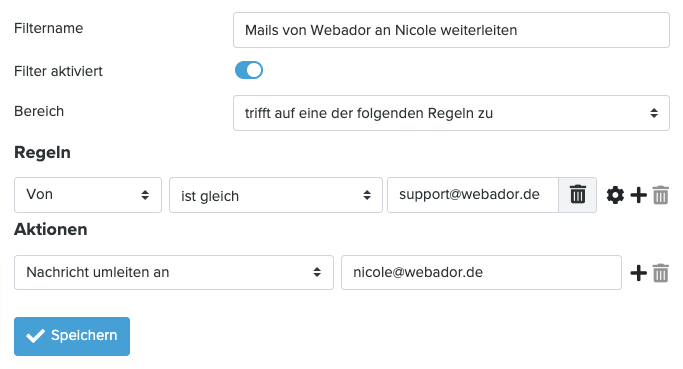This screenshot has width=683, height=369.
Task: Delete the support@webador.de value with black trash icon
Action: click(578, 195)
